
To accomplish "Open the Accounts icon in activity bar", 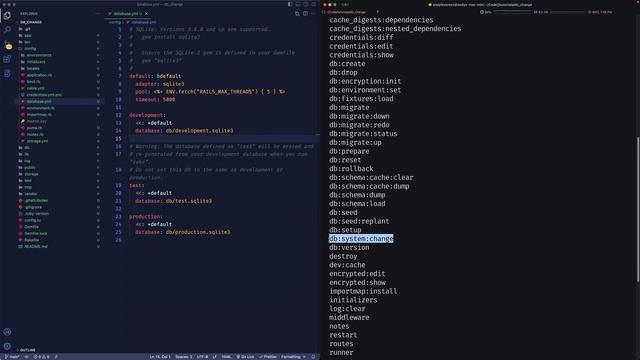I will click(7, 332).
